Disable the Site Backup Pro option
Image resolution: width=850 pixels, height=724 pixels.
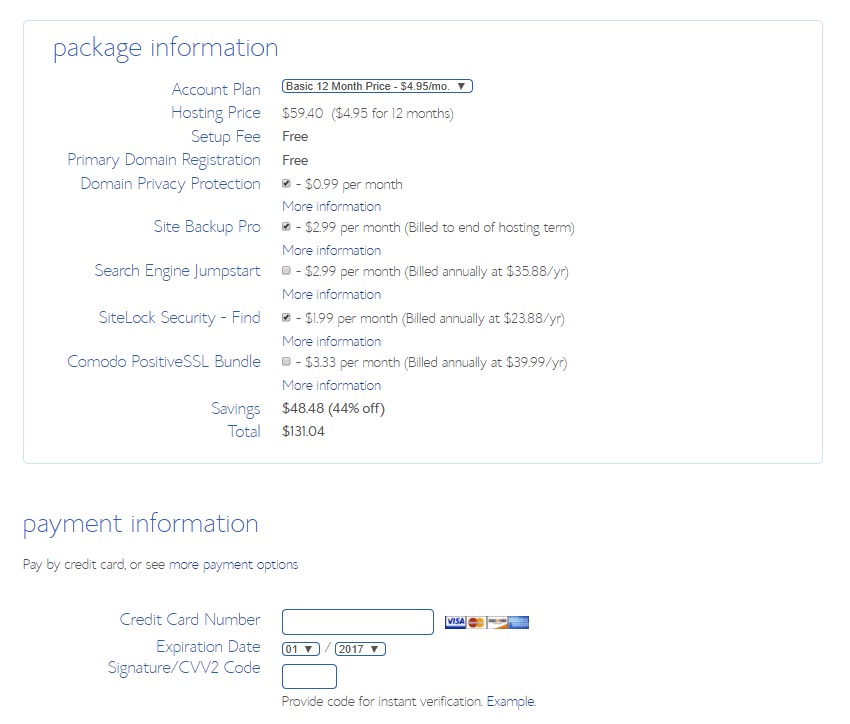(285, 228)
